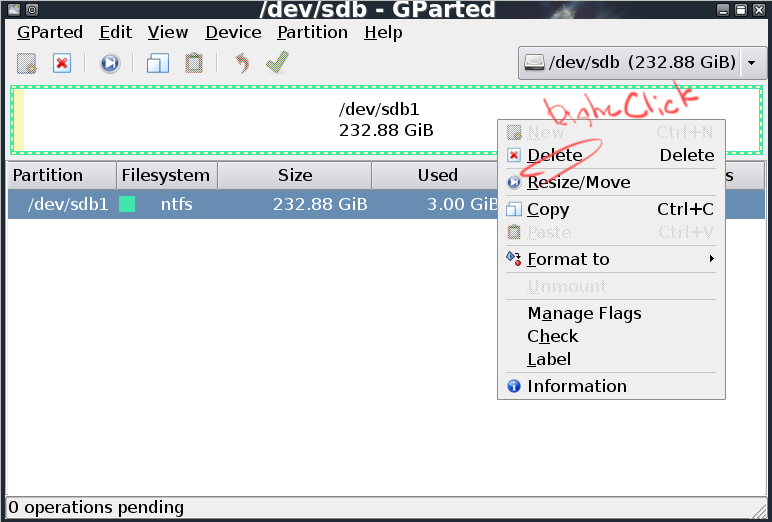
Task: Sort by the Partition column header
Action: tap(62, 175)
